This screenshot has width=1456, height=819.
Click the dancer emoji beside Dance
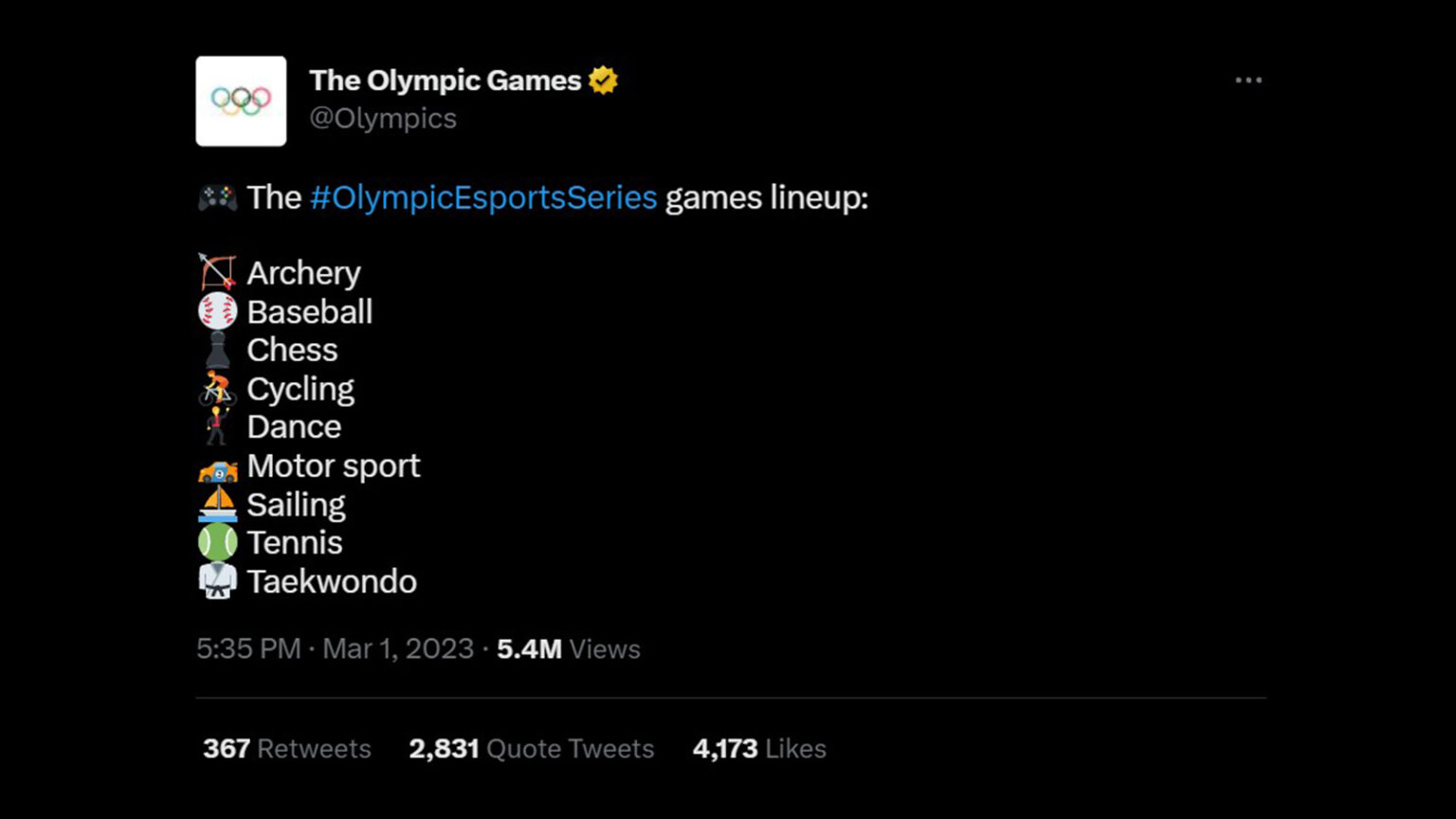tap(217, 427)
